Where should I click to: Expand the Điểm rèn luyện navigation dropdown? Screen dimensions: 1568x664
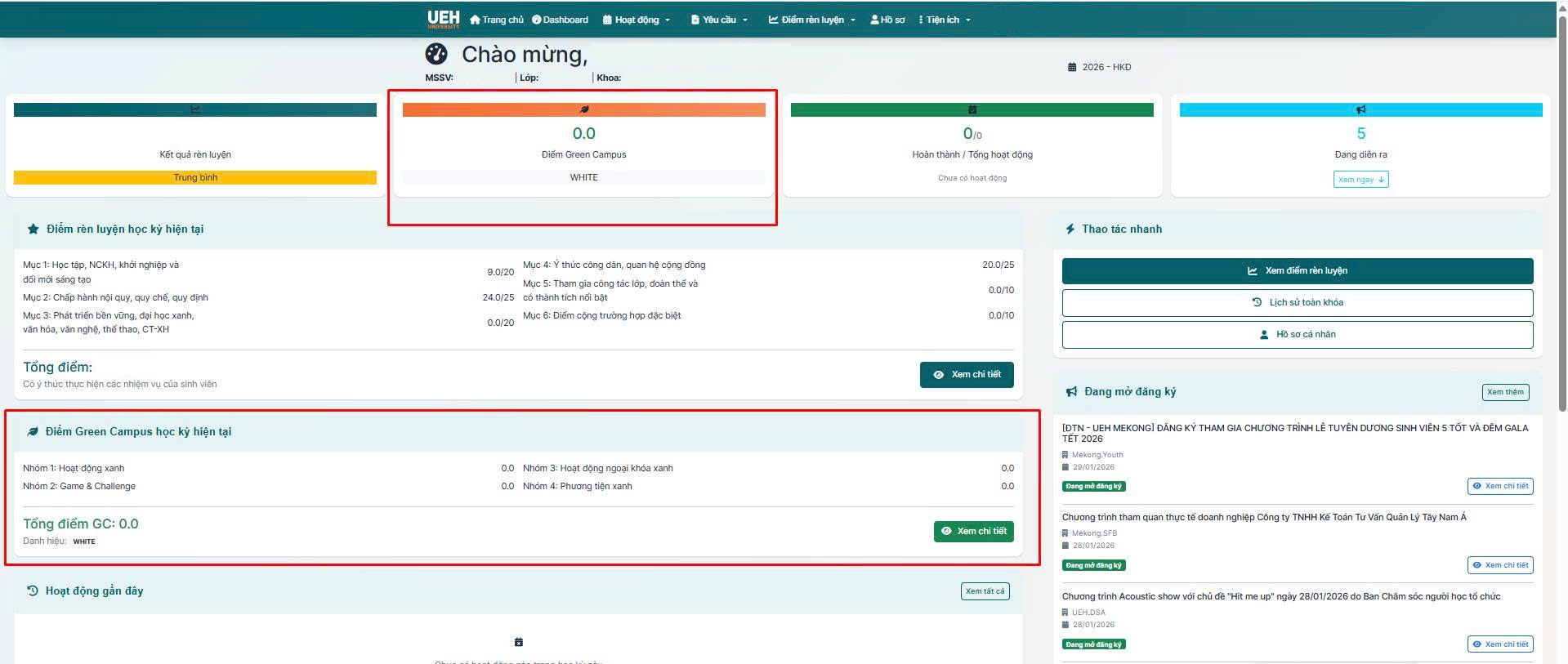click(812, 20)
